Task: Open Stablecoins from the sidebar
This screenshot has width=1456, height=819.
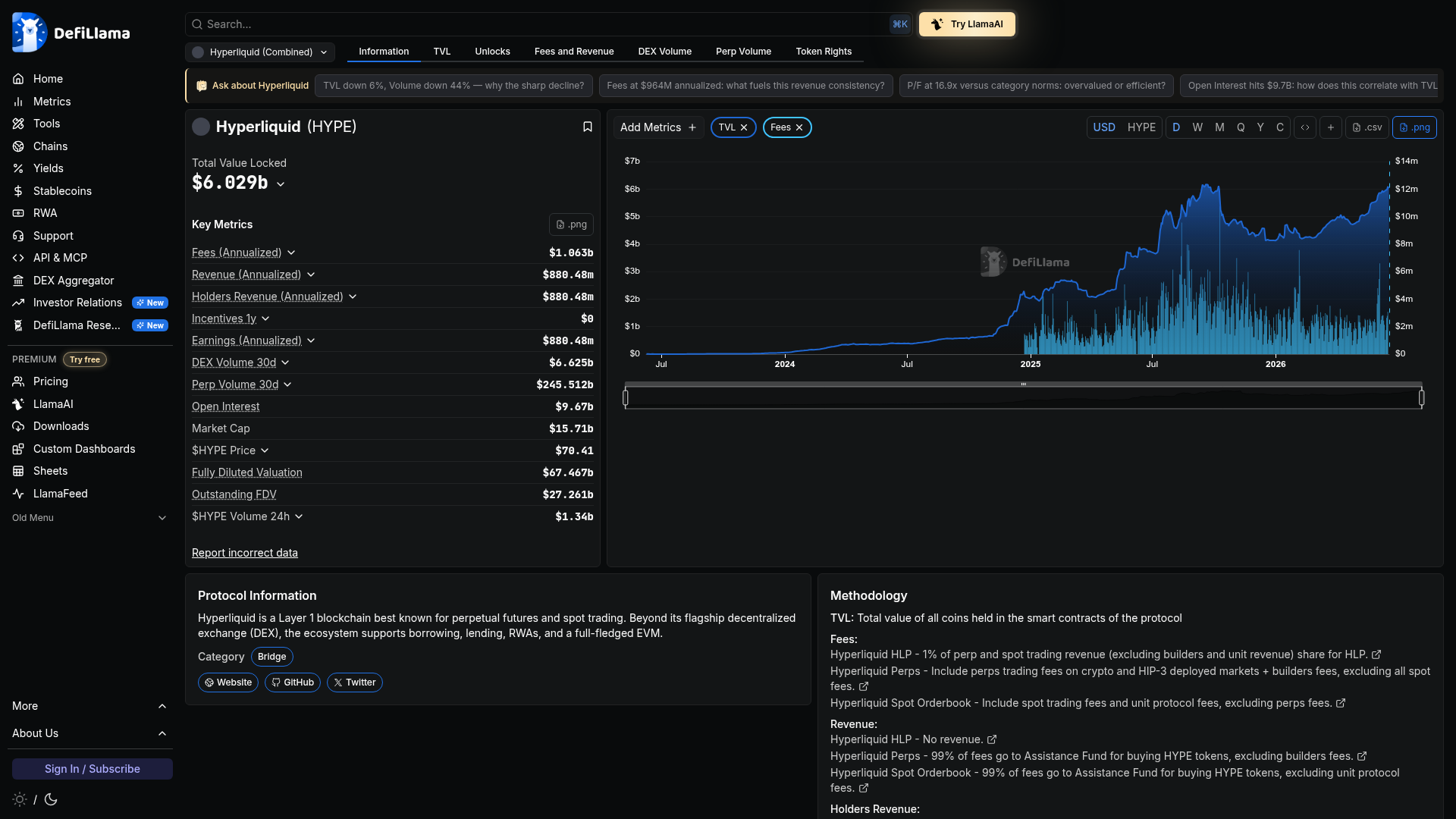Action: click(x=62, y=191)
